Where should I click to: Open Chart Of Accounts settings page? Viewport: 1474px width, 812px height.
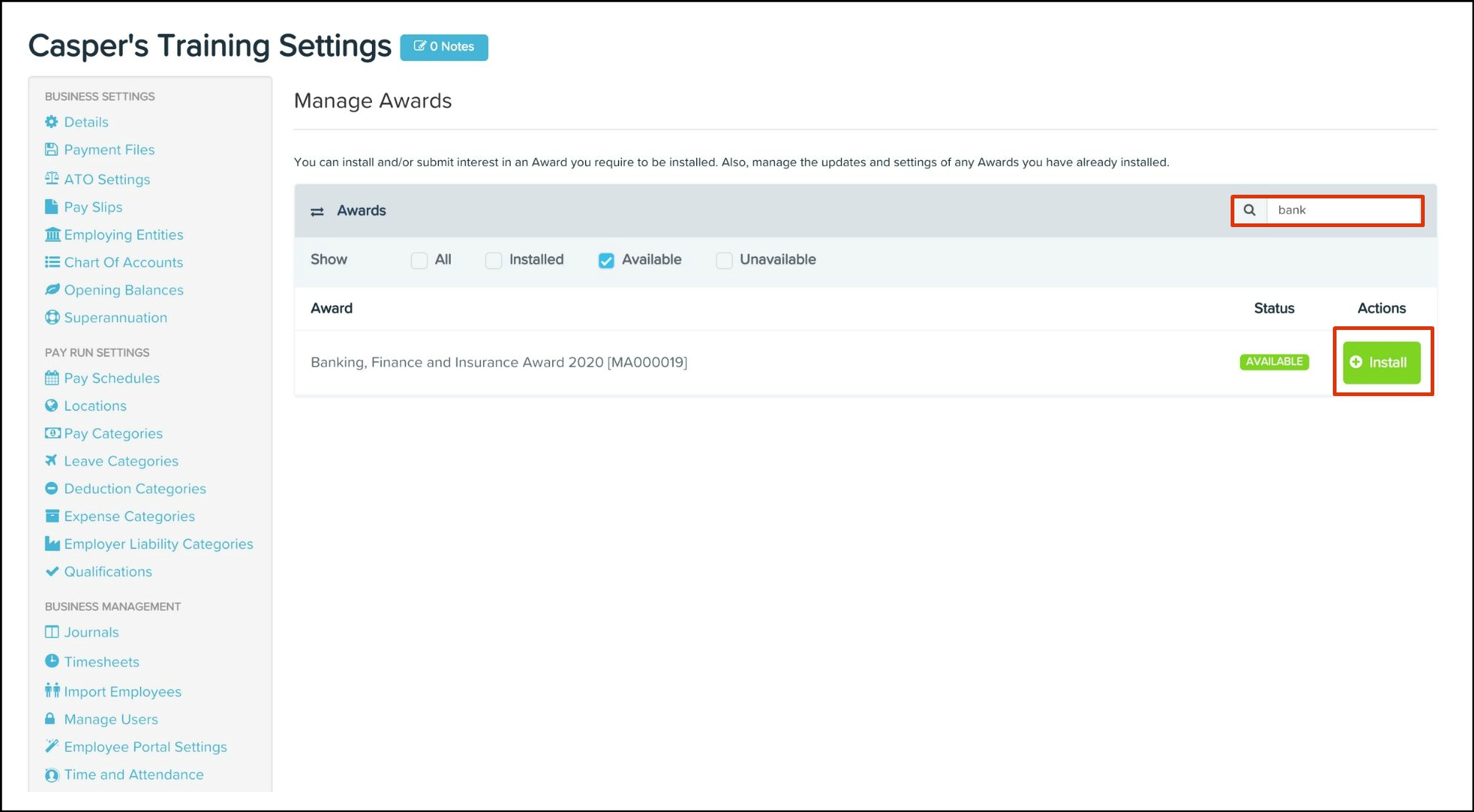point(123,262)
